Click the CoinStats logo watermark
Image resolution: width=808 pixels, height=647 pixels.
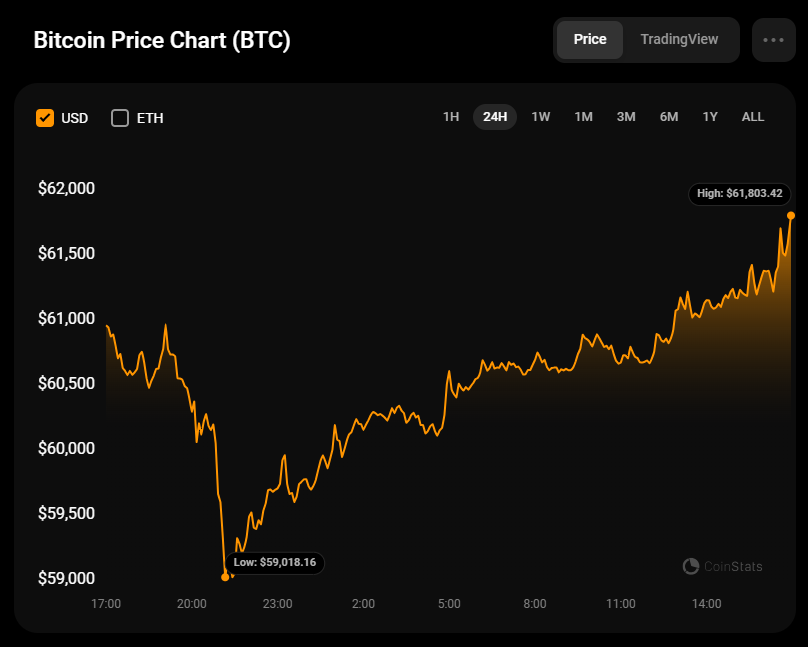(x=722, y=567)
